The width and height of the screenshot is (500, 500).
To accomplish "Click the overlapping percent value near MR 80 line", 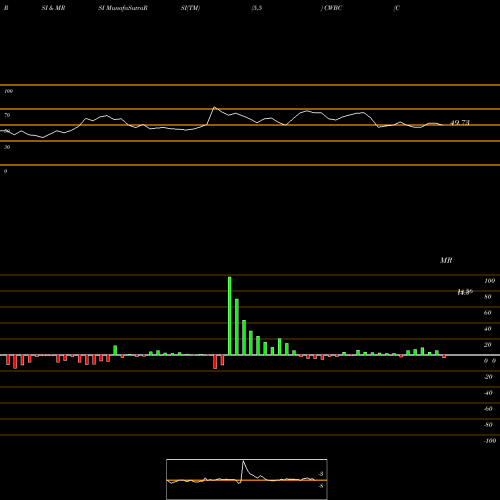I will [x=465, y=292].
